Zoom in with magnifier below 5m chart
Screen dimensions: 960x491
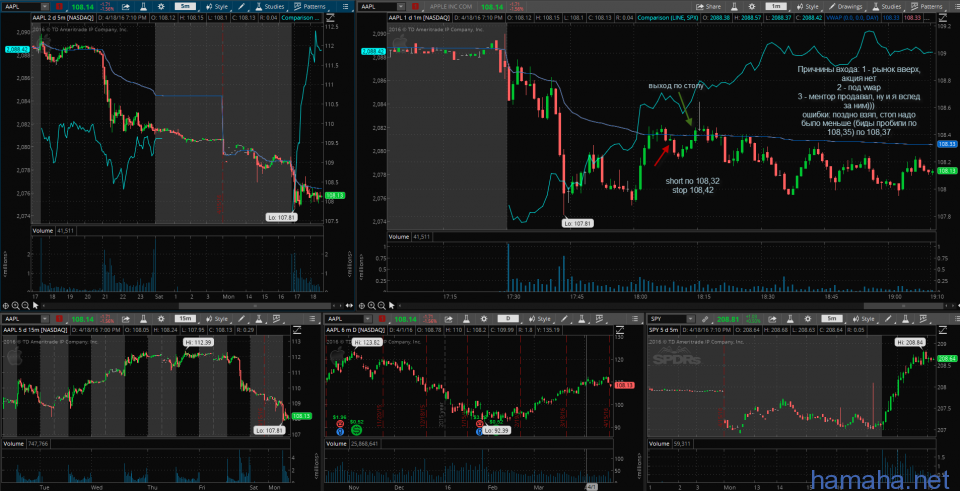(x=15, y=305)
